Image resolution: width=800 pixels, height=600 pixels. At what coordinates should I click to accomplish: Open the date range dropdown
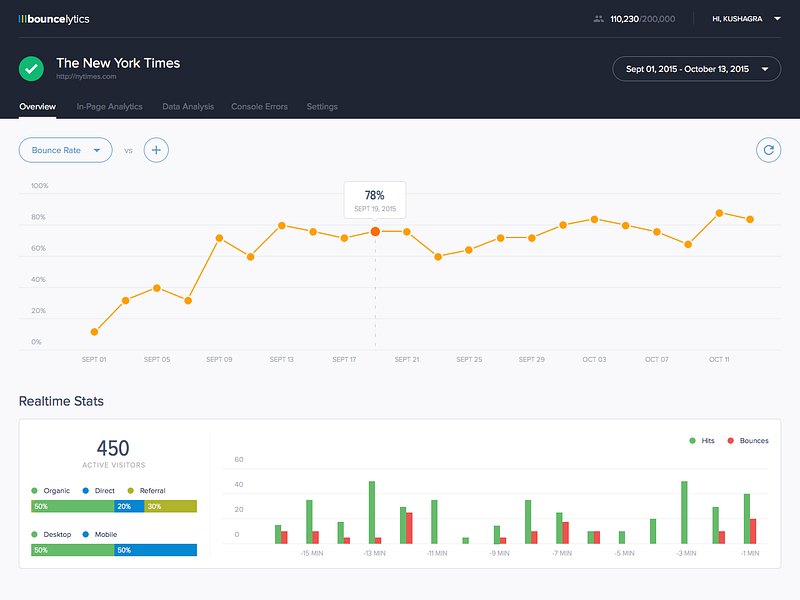[x=696, y=69]
